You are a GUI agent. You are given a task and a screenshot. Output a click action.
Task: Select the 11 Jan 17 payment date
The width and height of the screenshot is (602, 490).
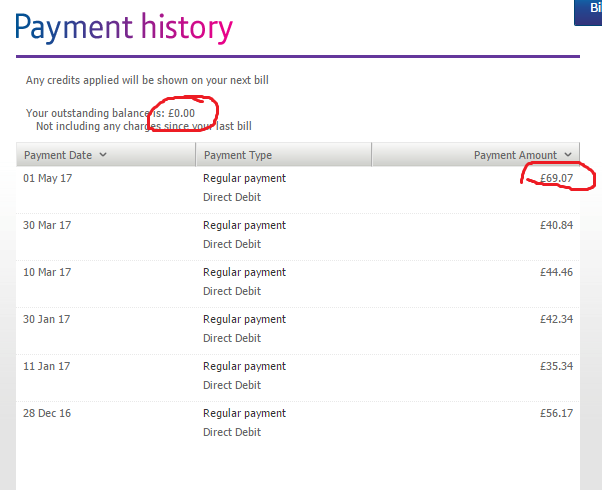46,366
